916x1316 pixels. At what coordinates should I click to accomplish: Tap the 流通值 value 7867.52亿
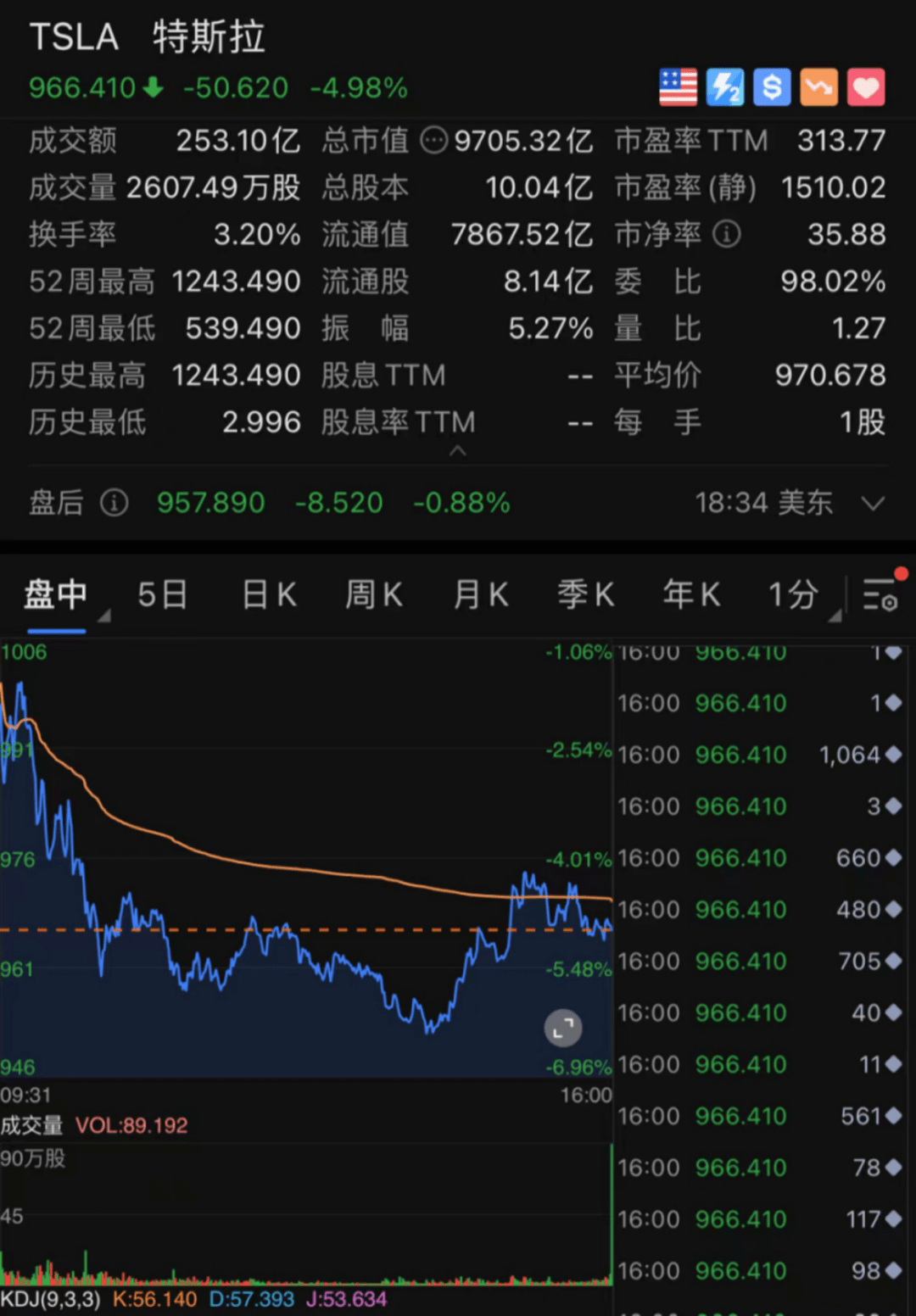(x=522, y=235)
